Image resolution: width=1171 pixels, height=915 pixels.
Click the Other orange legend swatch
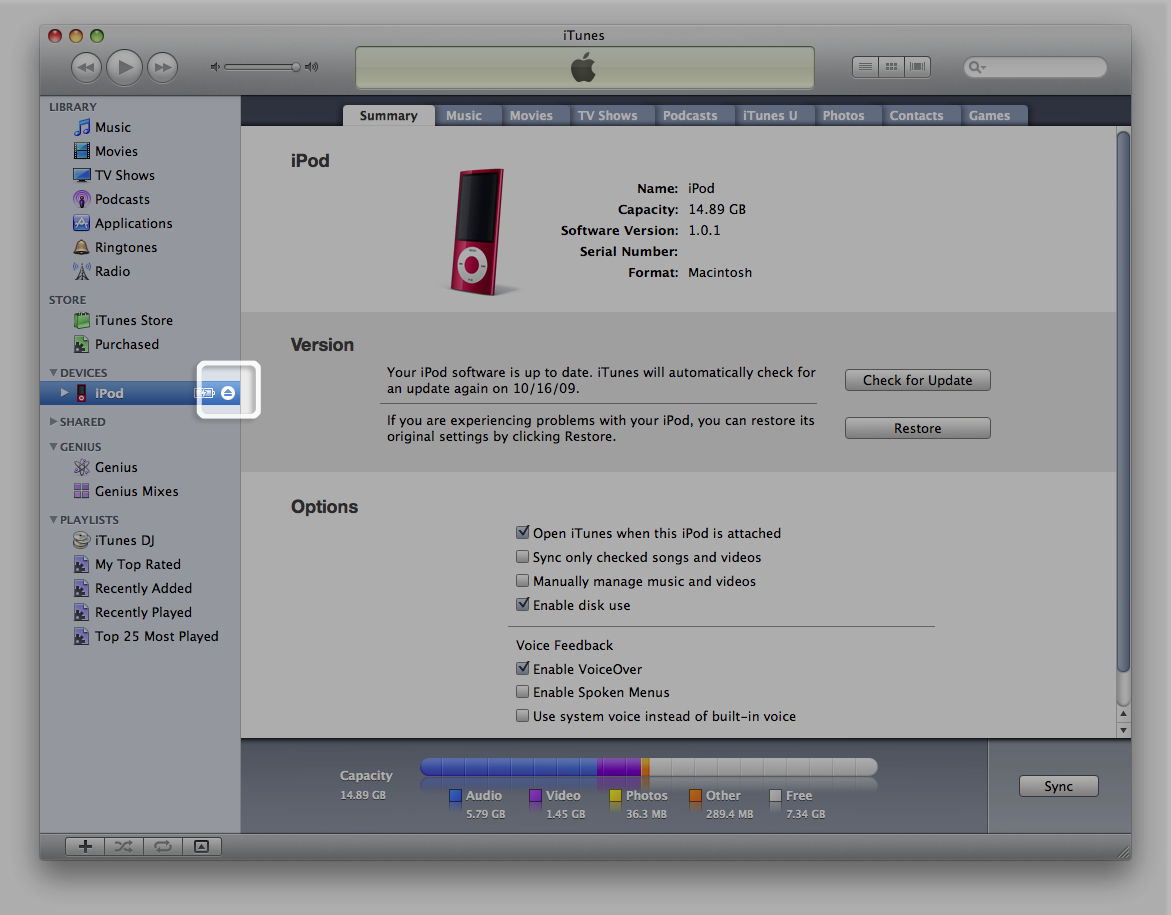(x=695, y=796)
